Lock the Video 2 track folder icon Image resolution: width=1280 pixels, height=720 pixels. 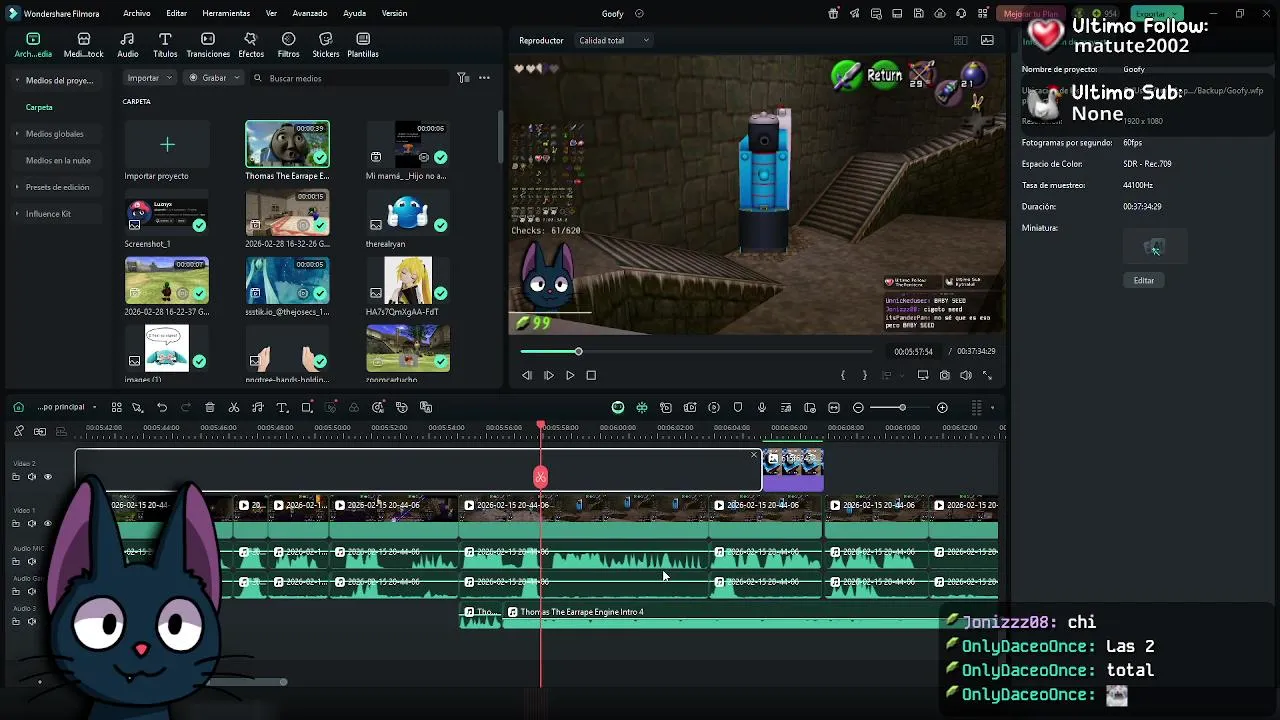16,477
